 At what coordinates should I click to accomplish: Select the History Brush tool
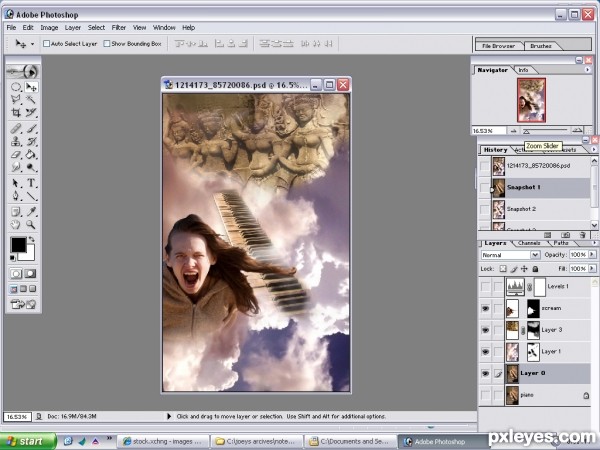(31, 142)
